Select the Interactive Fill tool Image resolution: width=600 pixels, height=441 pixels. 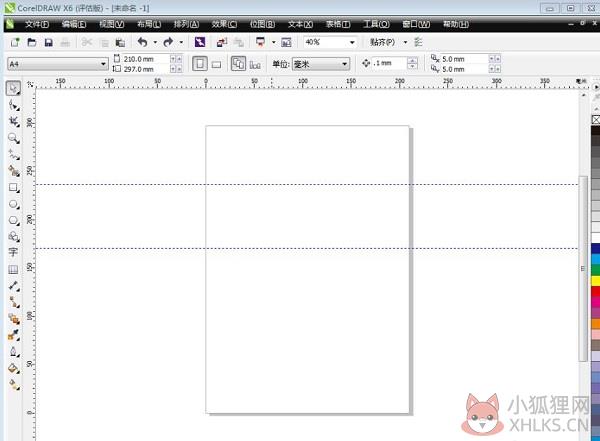point(14,384)
